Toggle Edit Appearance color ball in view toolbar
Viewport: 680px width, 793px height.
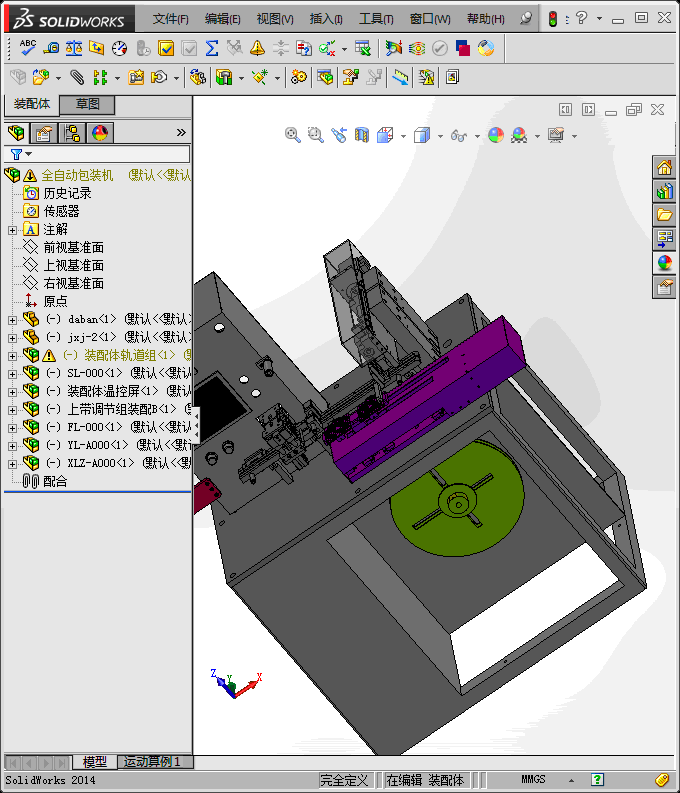point(496,135)
